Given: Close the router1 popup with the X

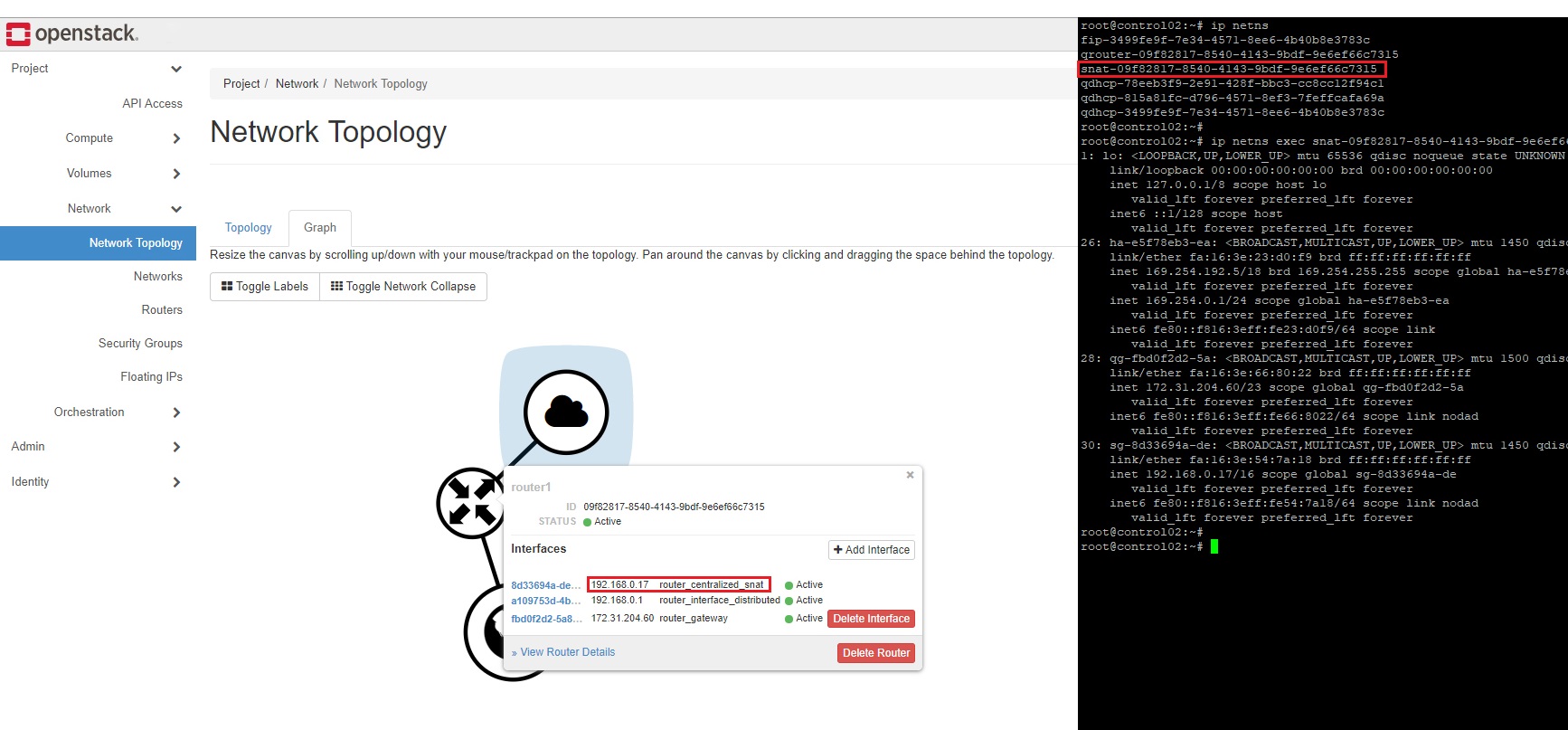Looking at the screenshot, I should click(910, 475).
